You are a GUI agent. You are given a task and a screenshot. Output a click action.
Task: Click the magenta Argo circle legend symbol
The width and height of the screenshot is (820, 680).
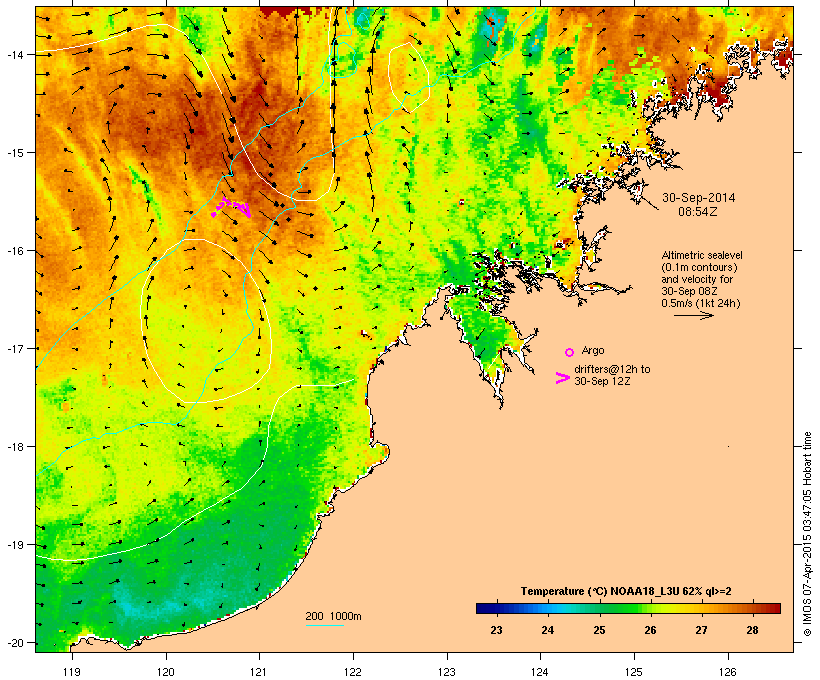pos(570,352)
